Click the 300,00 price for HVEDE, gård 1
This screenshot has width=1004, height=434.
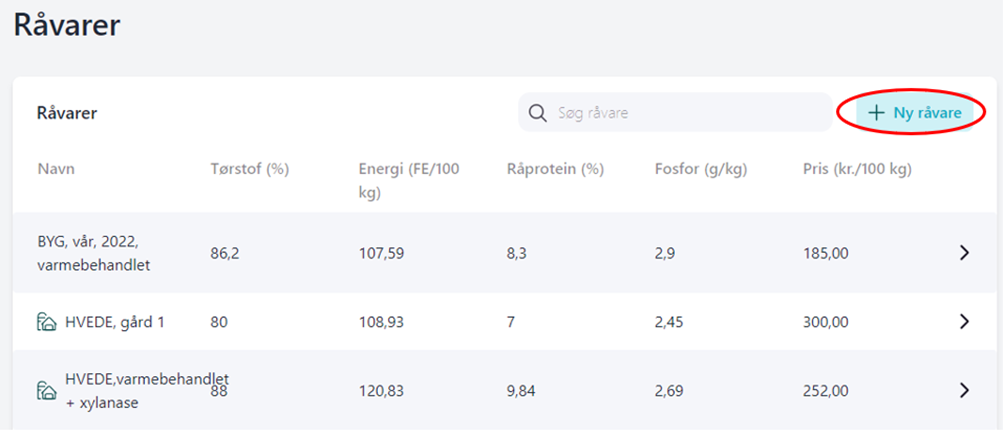tap(826, 322)
